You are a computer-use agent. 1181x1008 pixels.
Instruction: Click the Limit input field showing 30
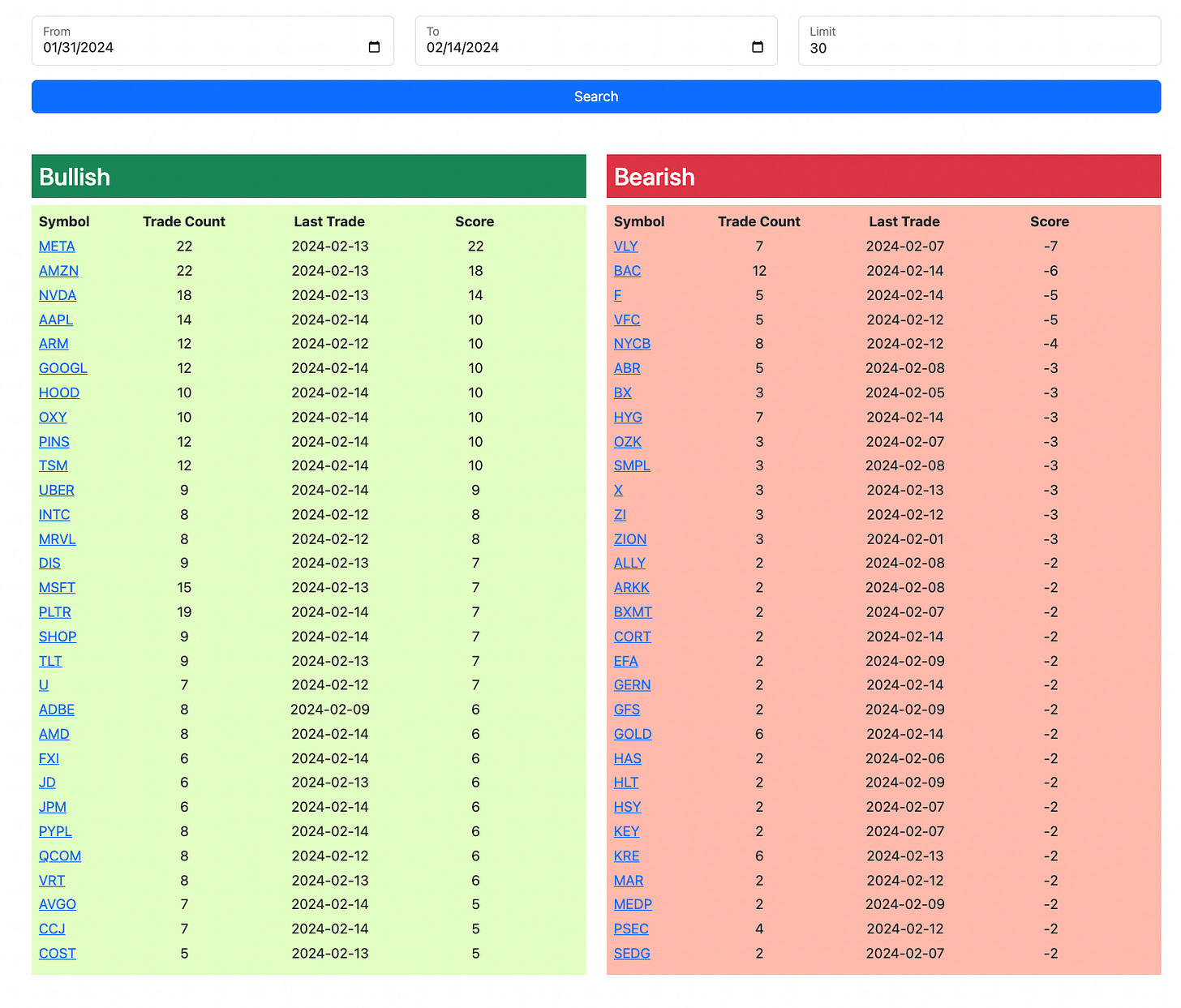[x=979, y=41]
